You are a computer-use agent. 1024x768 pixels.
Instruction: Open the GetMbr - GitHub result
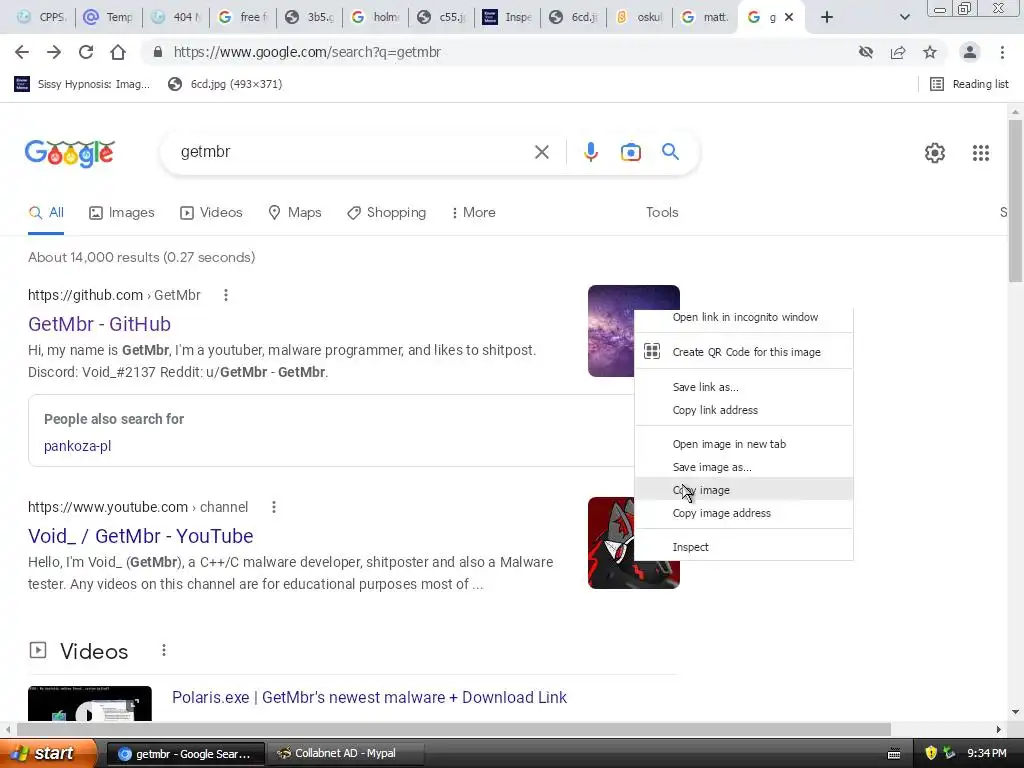click(99, 324)
